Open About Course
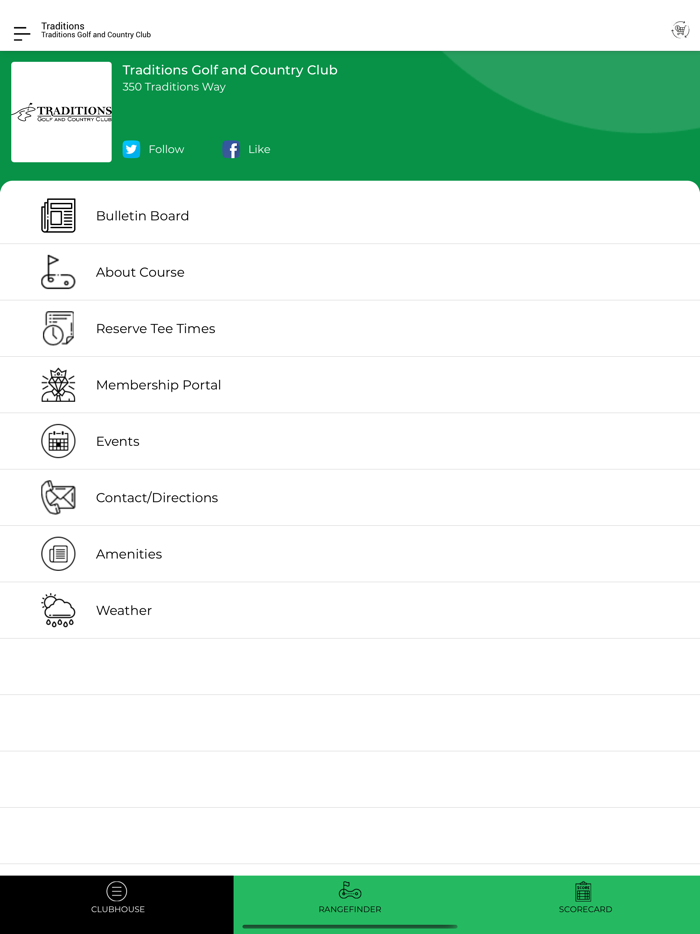This screenshot has height=934, width=700. pos(350,272)
